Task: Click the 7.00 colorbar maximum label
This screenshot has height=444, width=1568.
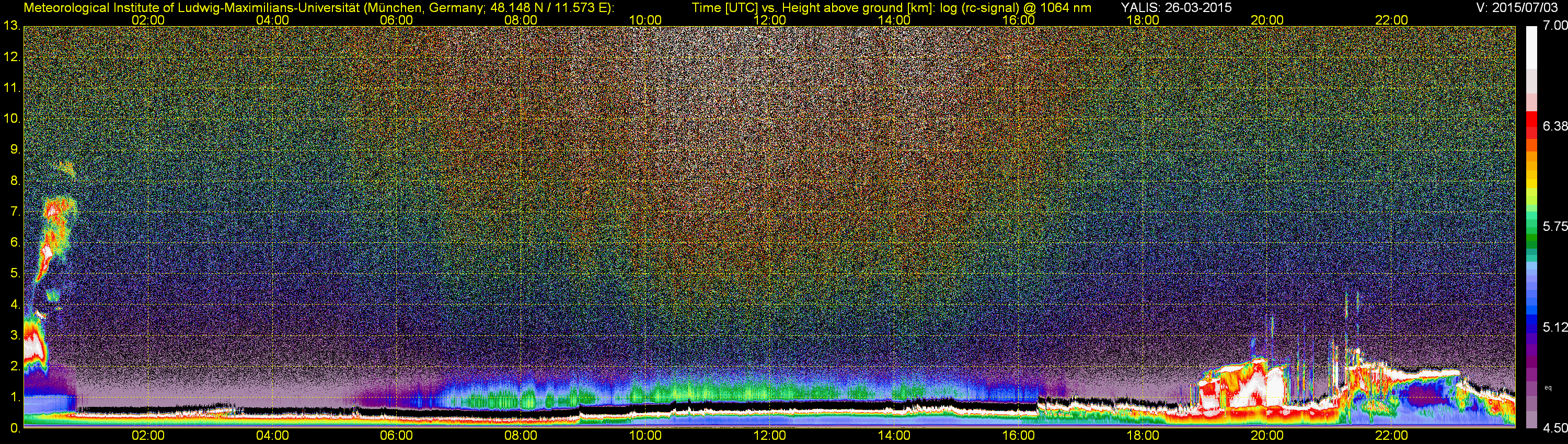Action: (1554, 25)
